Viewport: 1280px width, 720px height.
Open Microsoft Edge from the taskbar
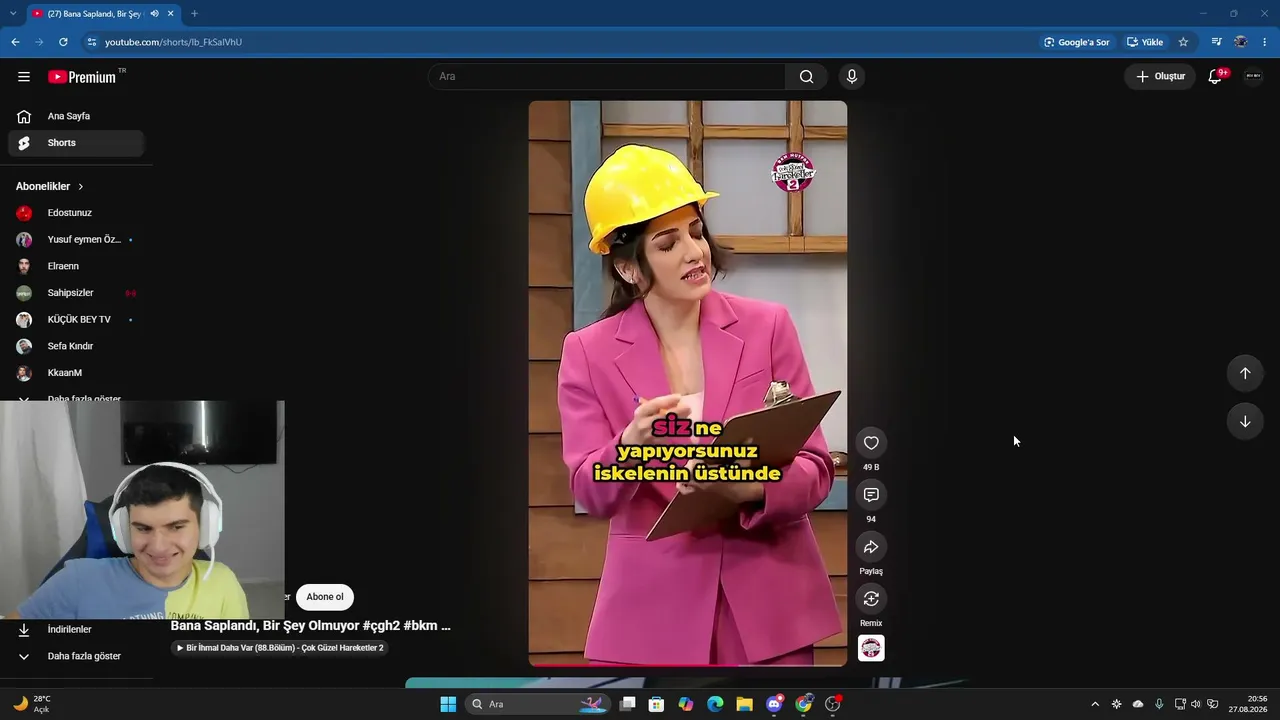click(x=715, y=704)
